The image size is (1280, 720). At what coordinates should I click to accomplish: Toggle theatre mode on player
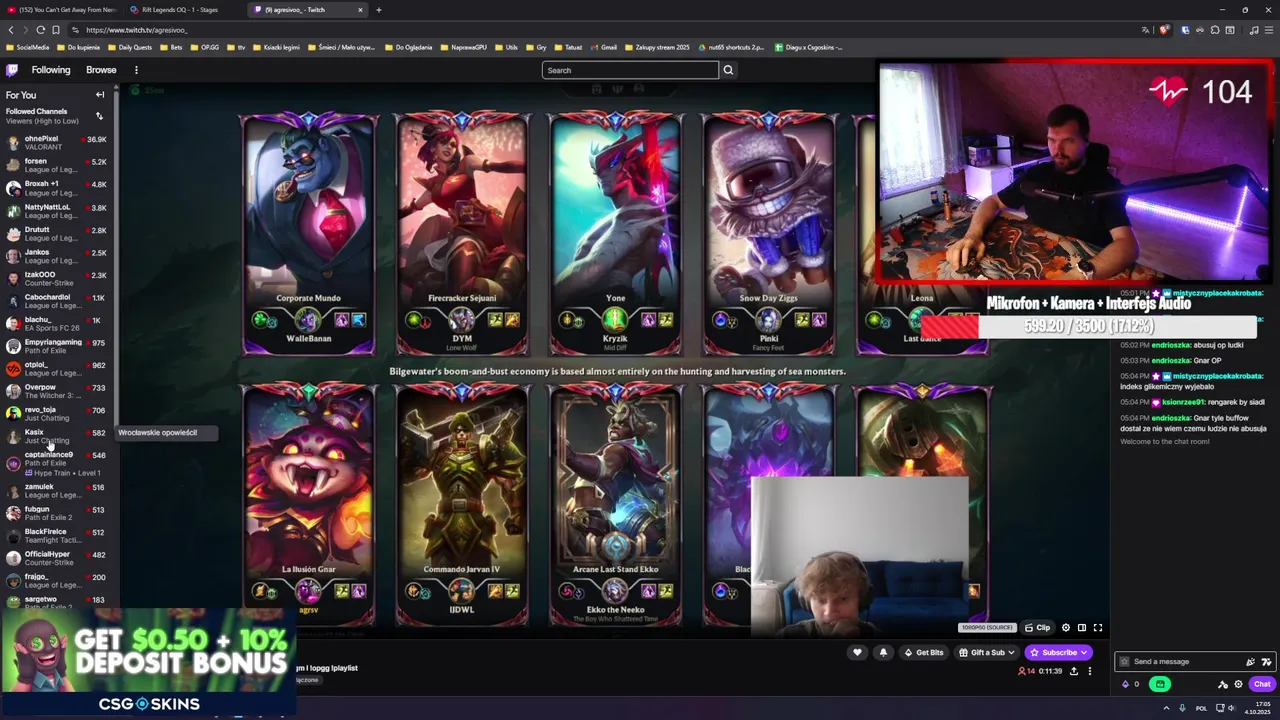coord(1081,628)
